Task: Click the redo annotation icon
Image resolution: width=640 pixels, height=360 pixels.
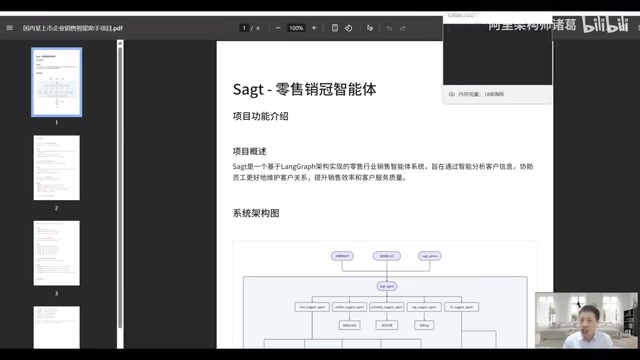Action: 403,28
